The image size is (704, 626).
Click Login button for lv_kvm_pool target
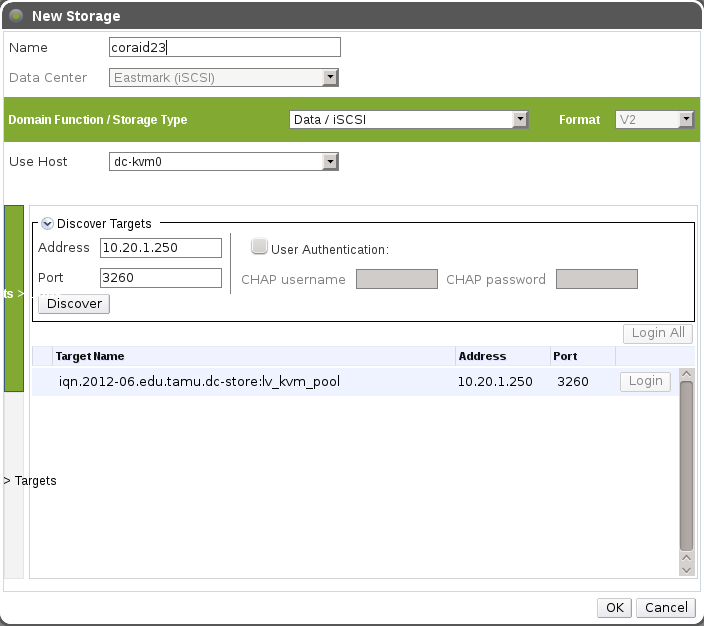pyautogui.click(x=645, y=381)
